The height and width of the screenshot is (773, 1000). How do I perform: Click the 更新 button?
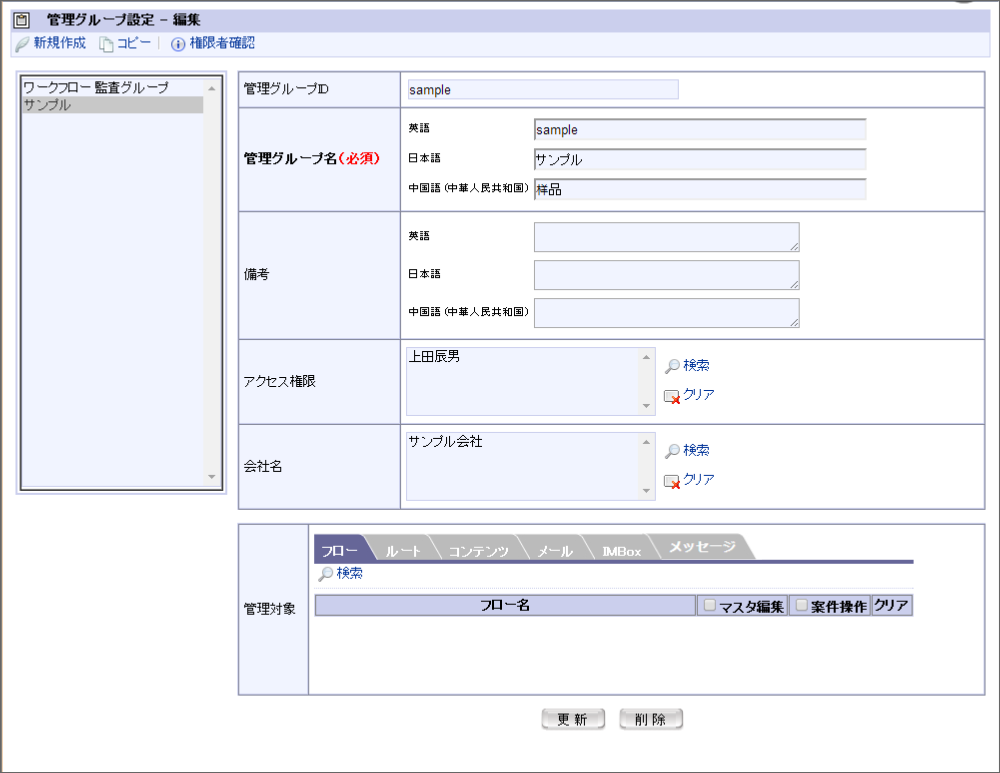click(573, 719)
